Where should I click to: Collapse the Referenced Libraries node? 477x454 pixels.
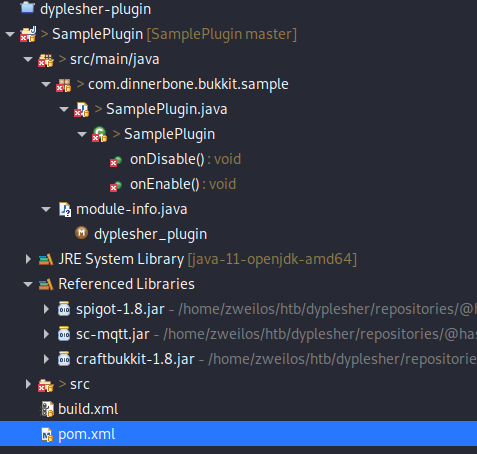point(28,284)
